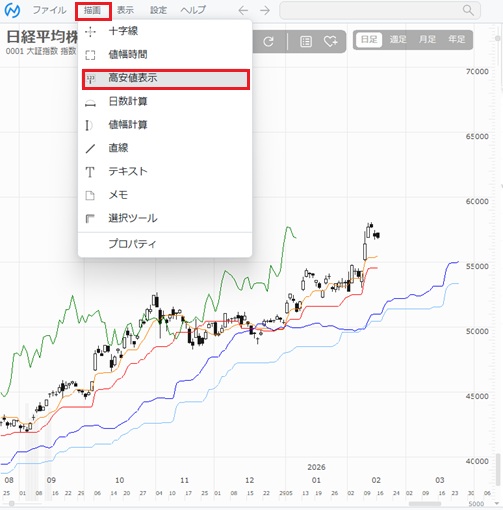Click the reload chart icon
Viewport: 503px width, 510px height.
268,41
